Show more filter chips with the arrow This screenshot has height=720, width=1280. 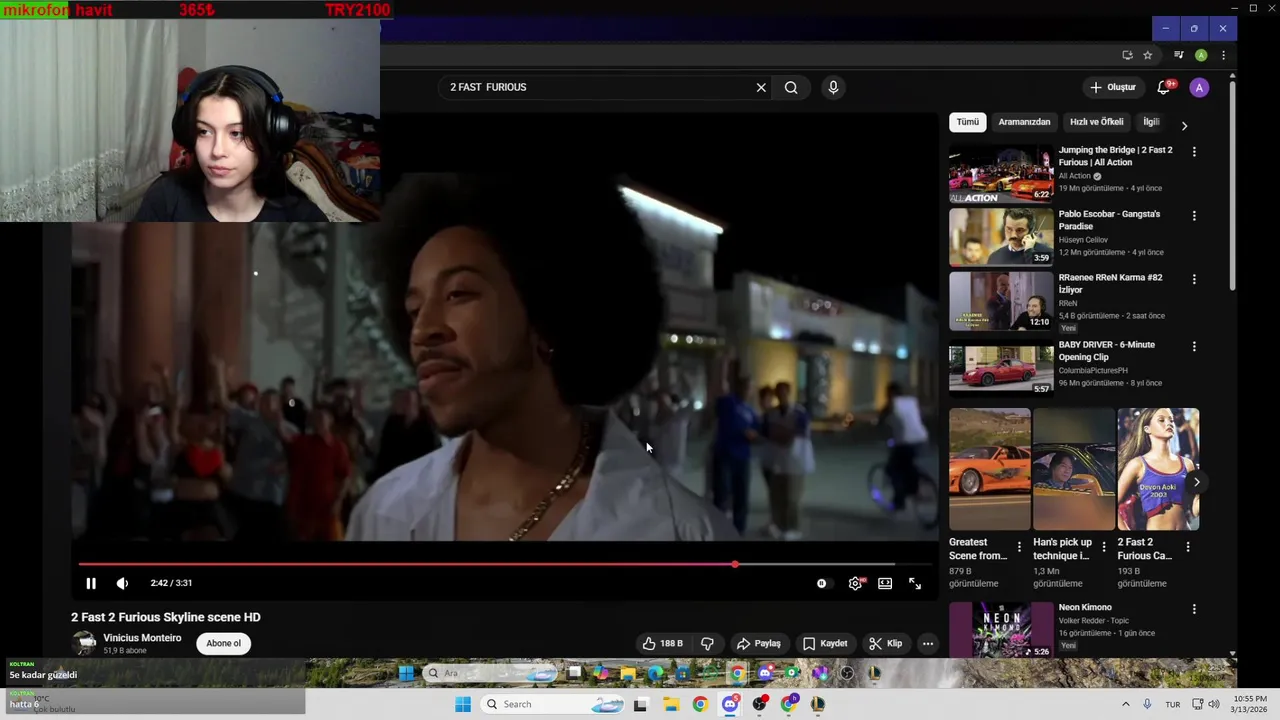[1184, 125]
